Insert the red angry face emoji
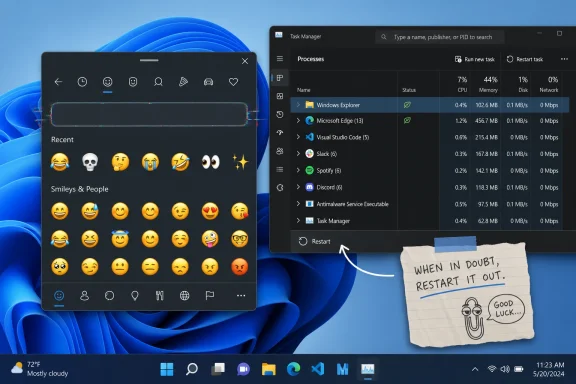576x384 pixels. pos(240,266)
